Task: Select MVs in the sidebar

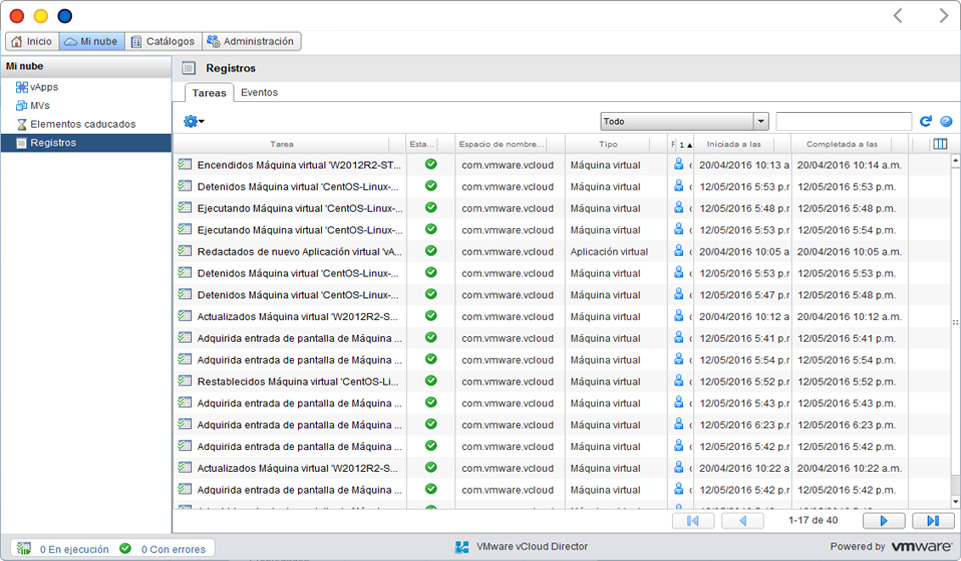Action: pos(39,105)
